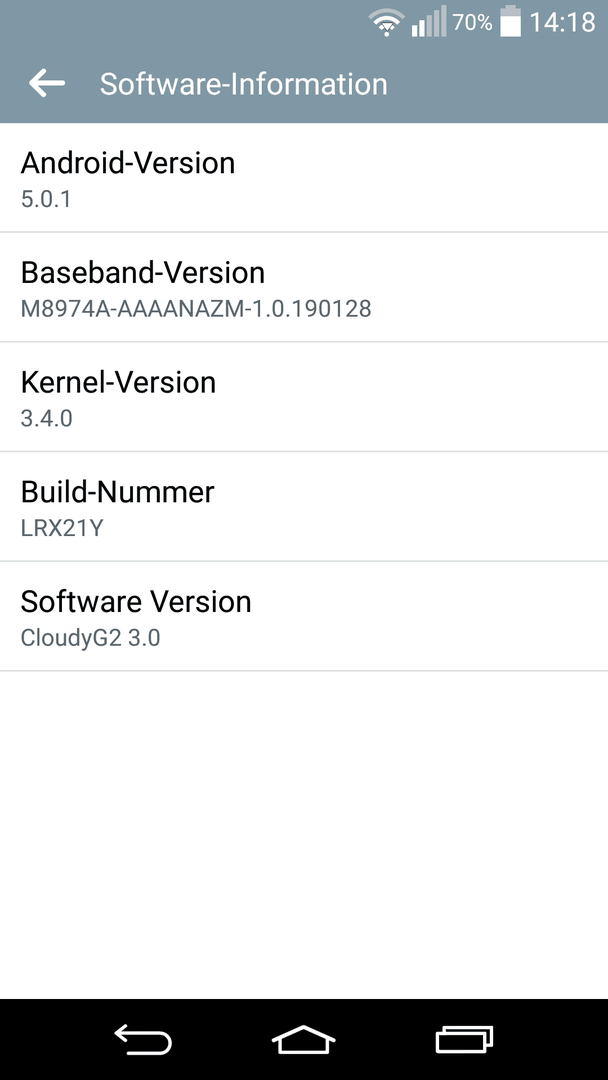This screenshot has height=1080, width=608.
Task: Open recent apps navigation button
Action: (464, 1040)
